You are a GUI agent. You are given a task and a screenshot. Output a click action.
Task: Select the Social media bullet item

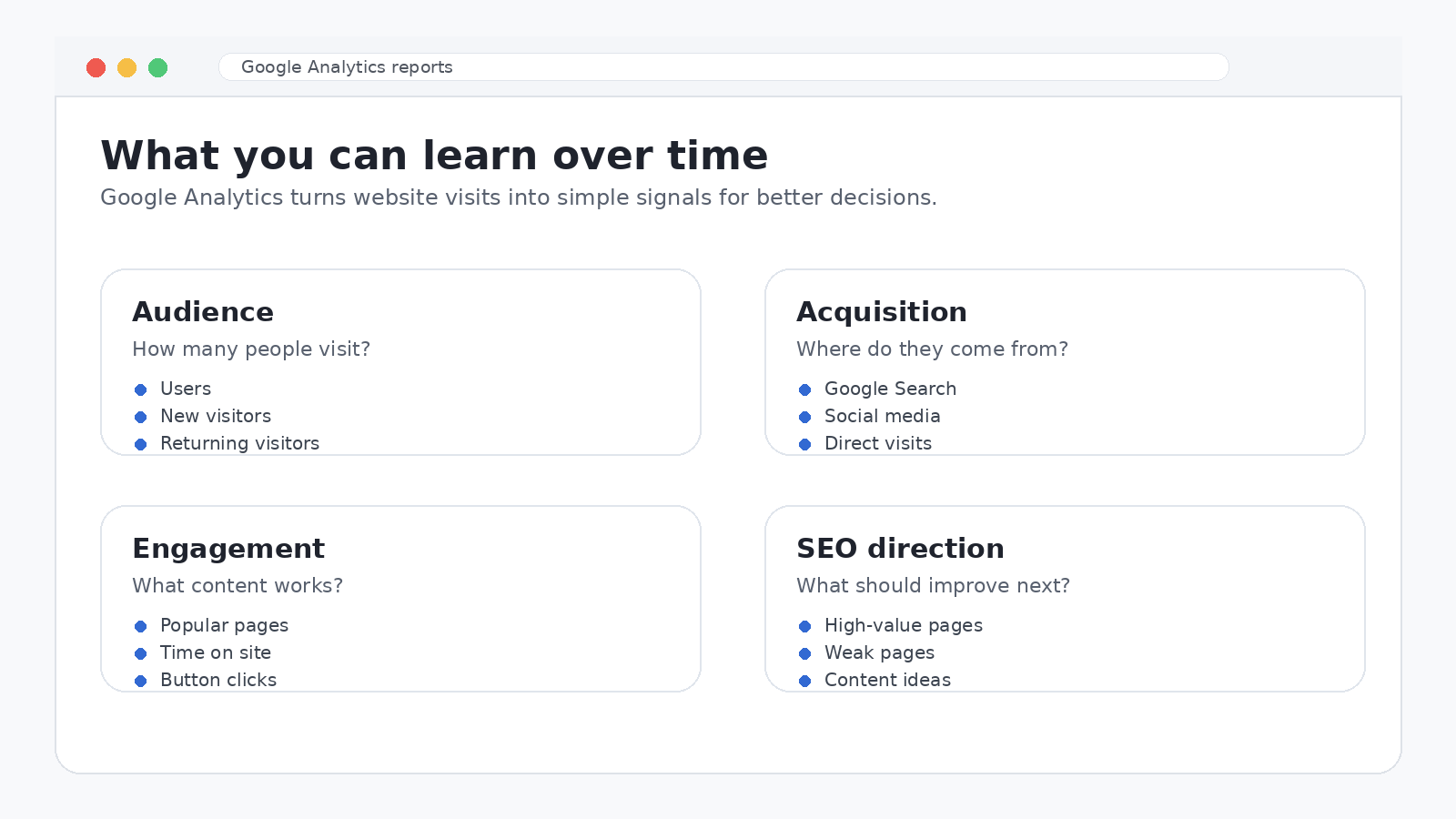tap(869, 416)
